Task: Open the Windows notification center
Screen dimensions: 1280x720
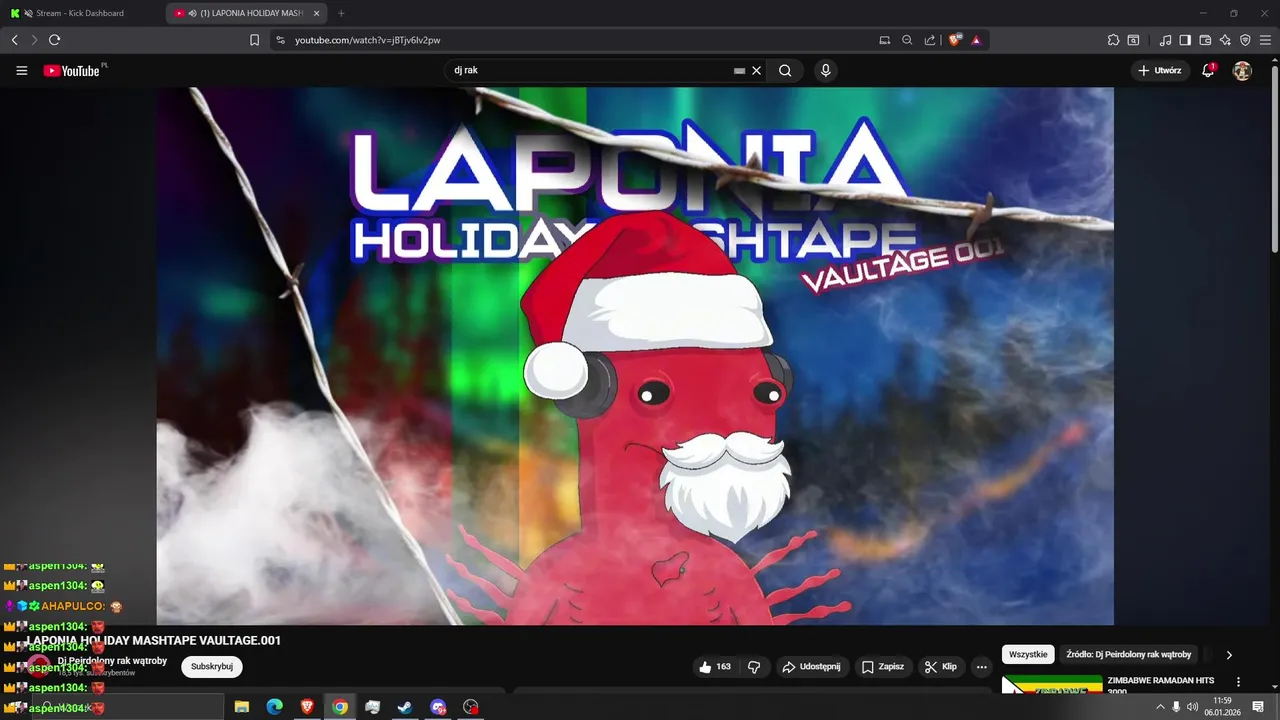Action: coord(1259,707)
